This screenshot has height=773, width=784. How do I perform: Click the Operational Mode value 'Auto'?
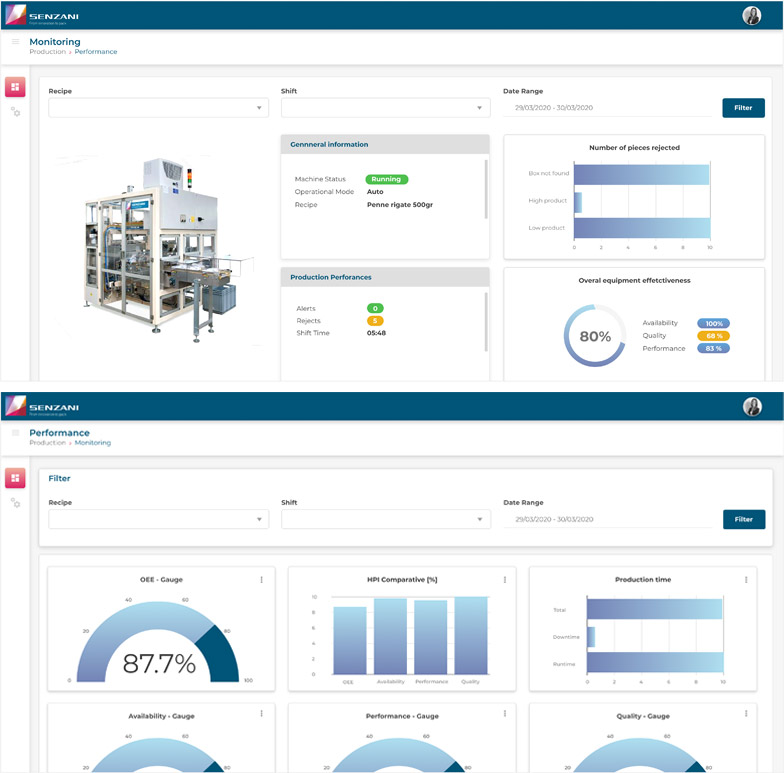pos(375,192)
